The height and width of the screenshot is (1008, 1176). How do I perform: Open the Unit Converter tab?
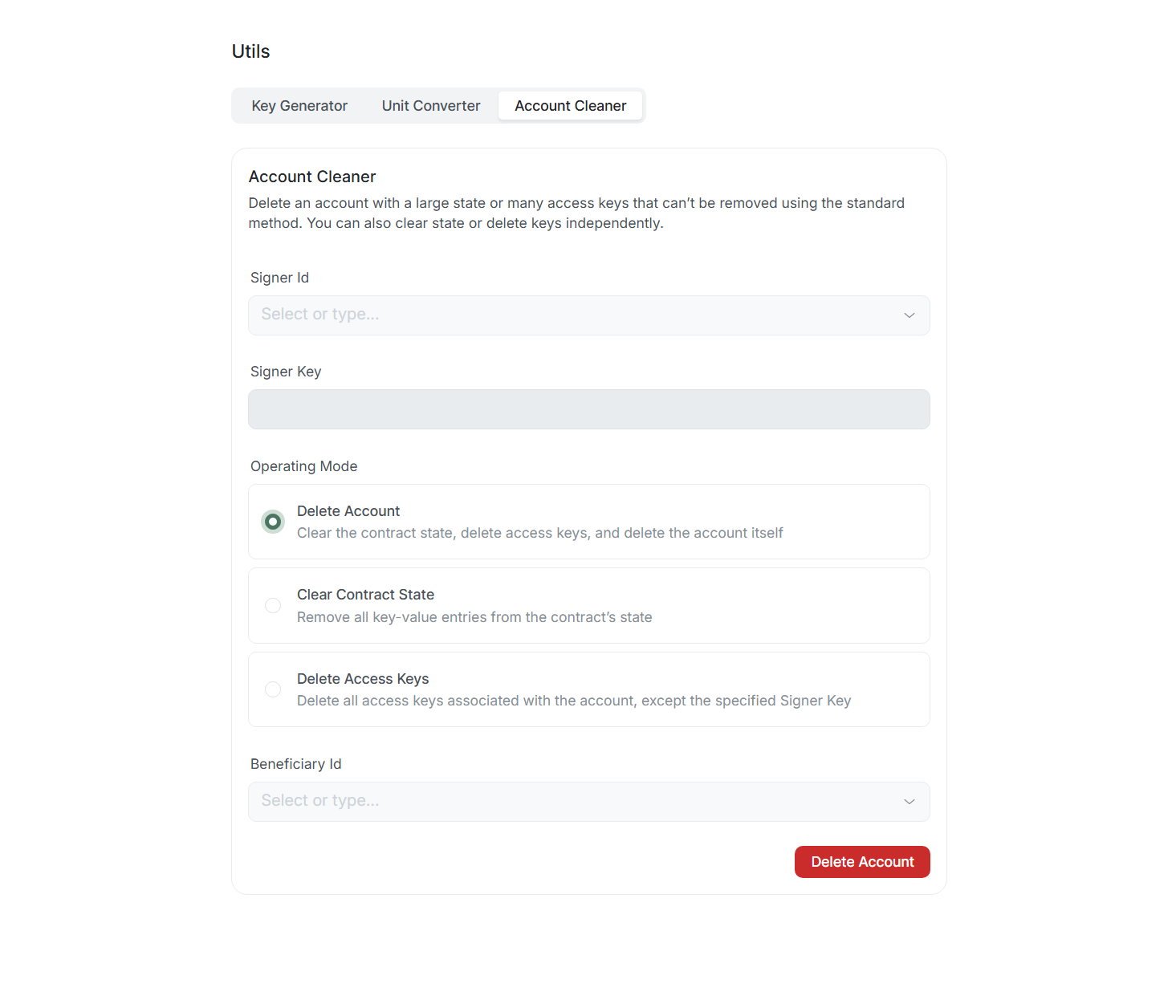tap(431, 106)
